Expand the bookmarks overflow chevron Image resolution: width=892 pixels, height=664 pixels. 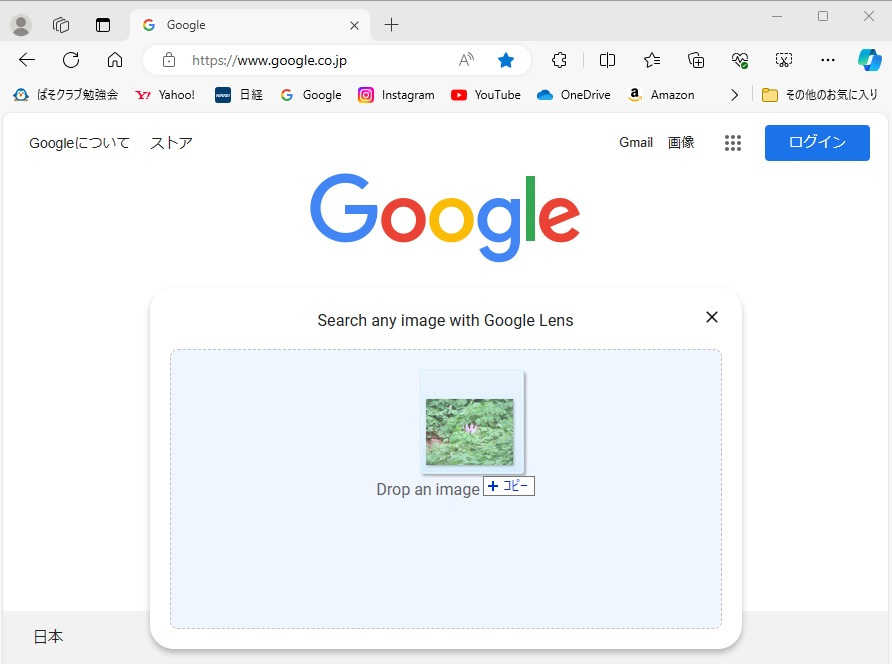pos(735,95)
